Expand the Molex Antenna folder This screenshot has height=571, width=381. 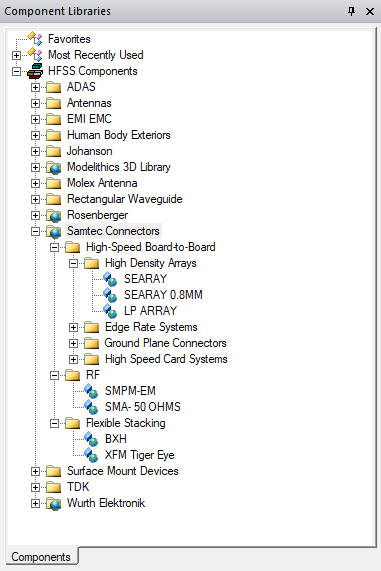pos(35,184)
